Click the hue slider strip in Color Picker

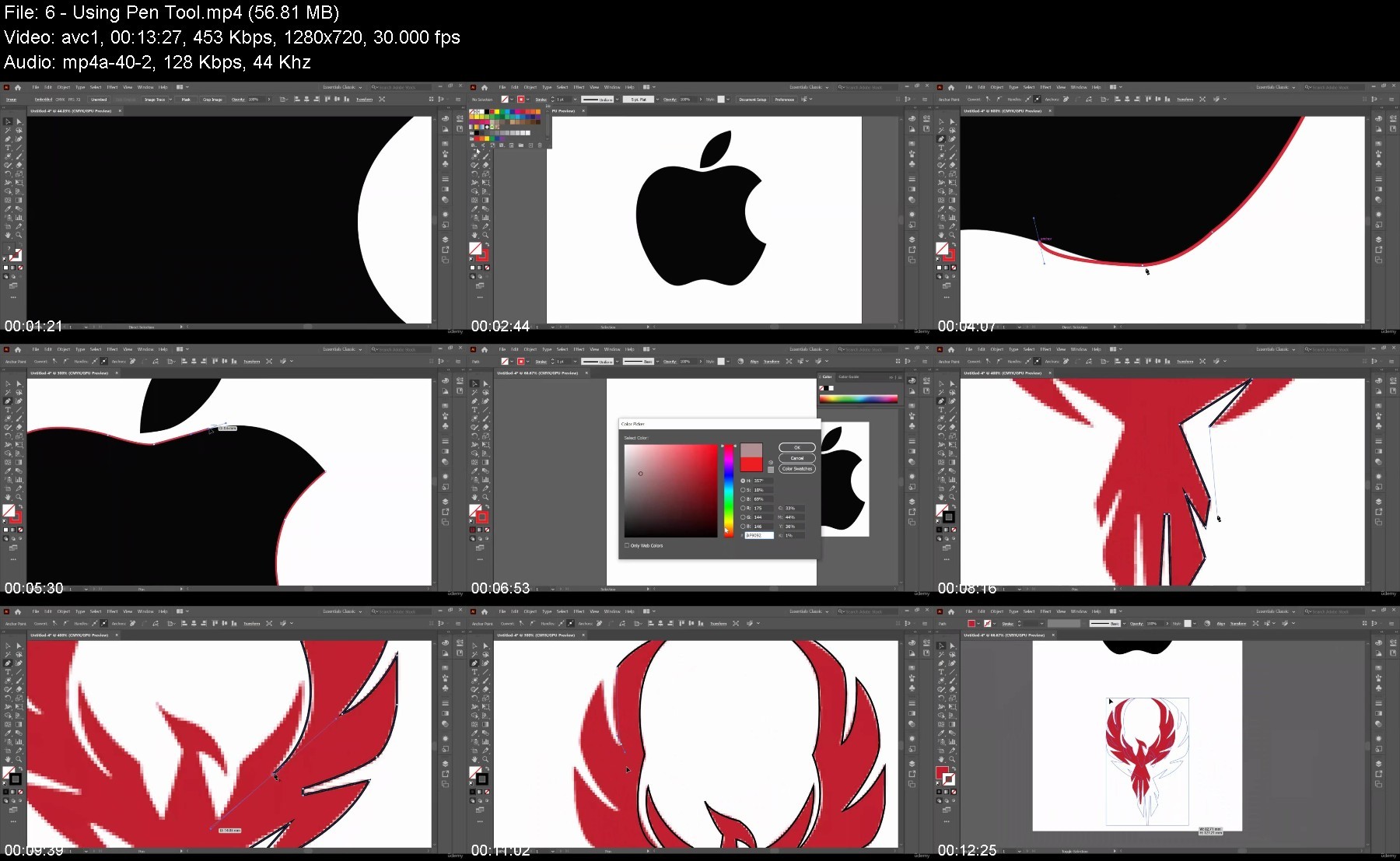pos(729,491)
